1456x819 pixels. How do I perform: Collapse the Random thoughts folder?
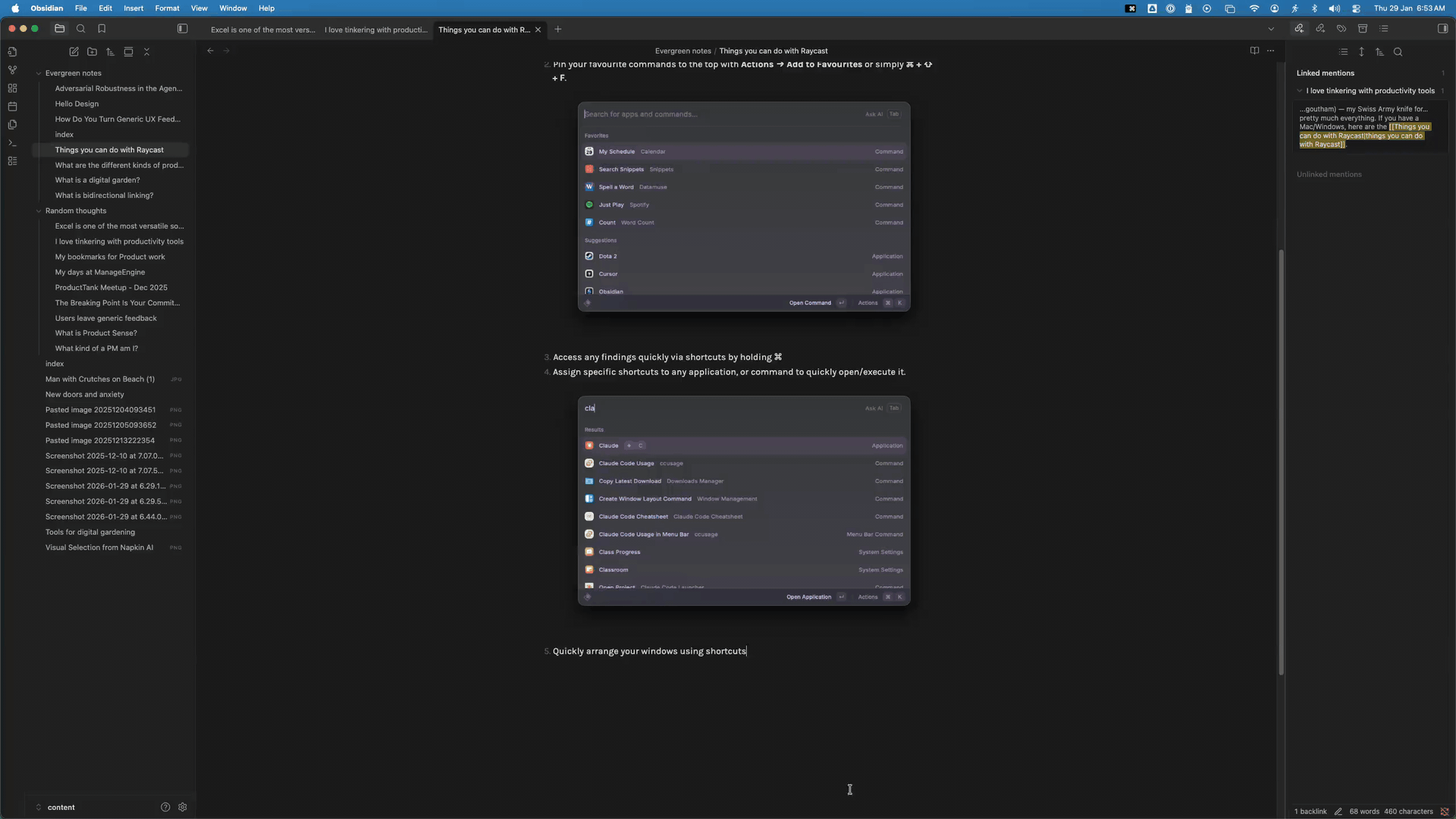pos(39,211)
